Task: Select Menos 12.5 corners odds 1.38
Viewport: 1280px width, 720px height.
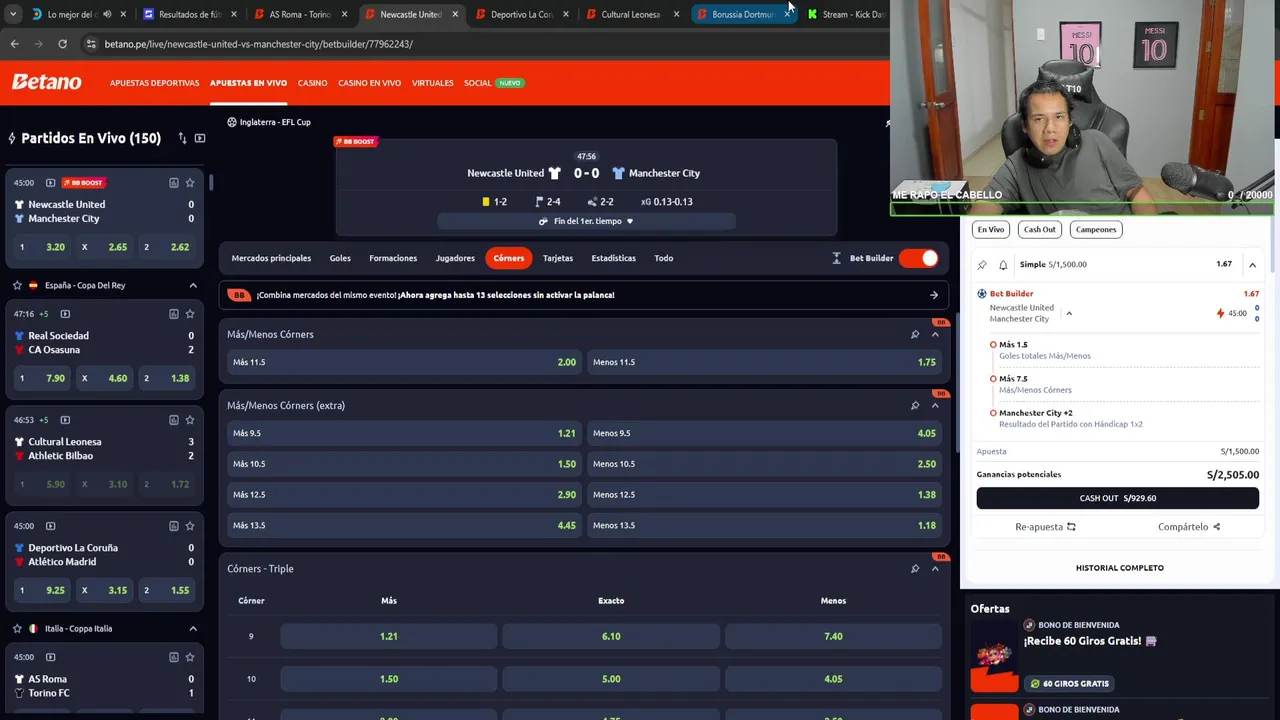Action: click(x=764, y=494)
